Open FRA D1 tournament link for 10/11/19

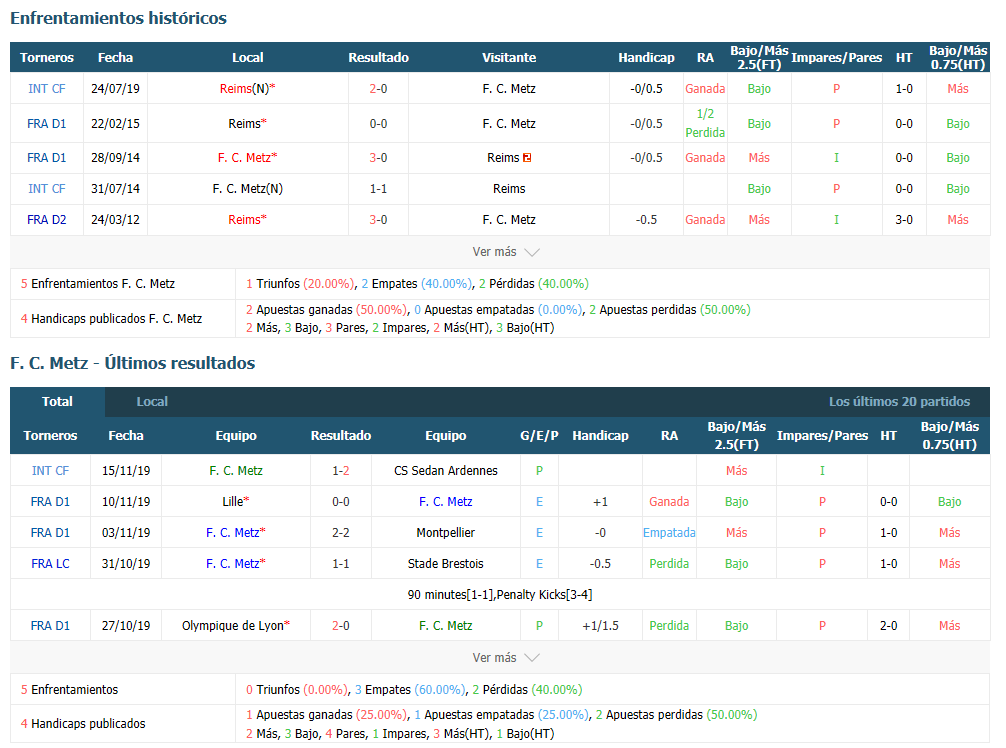(x=50, y=502)
